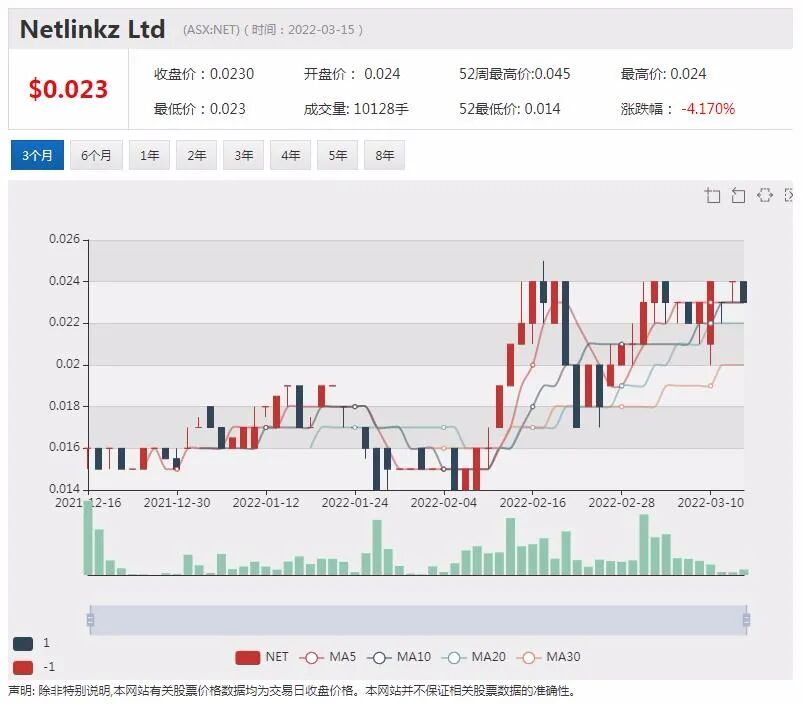Click the 开盘价 0.024 value
The image size is (802, 705).
[352, 74]
